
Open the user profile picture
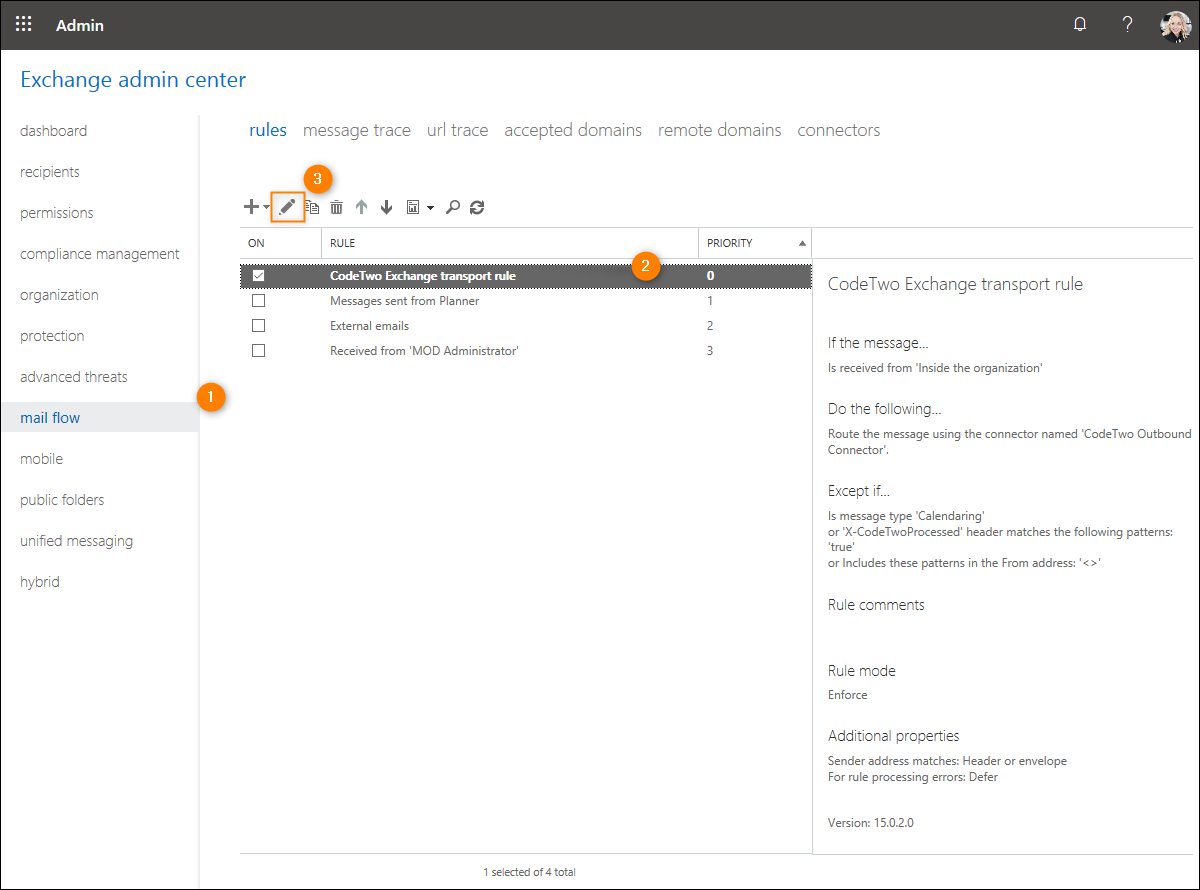click(x=1174, y=25)
